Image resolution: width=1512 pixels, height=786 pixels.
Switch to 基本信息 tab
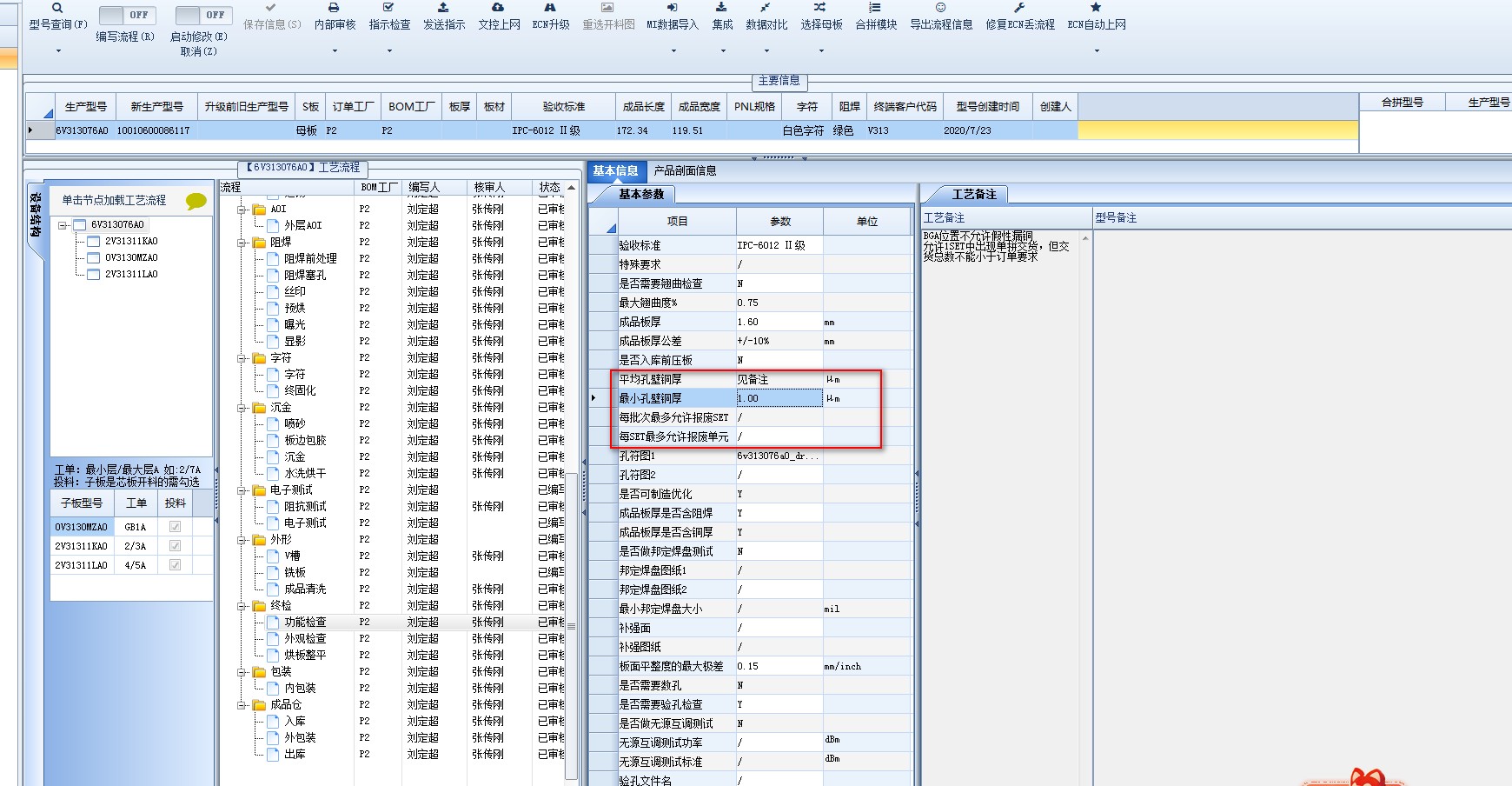point(615,171)
